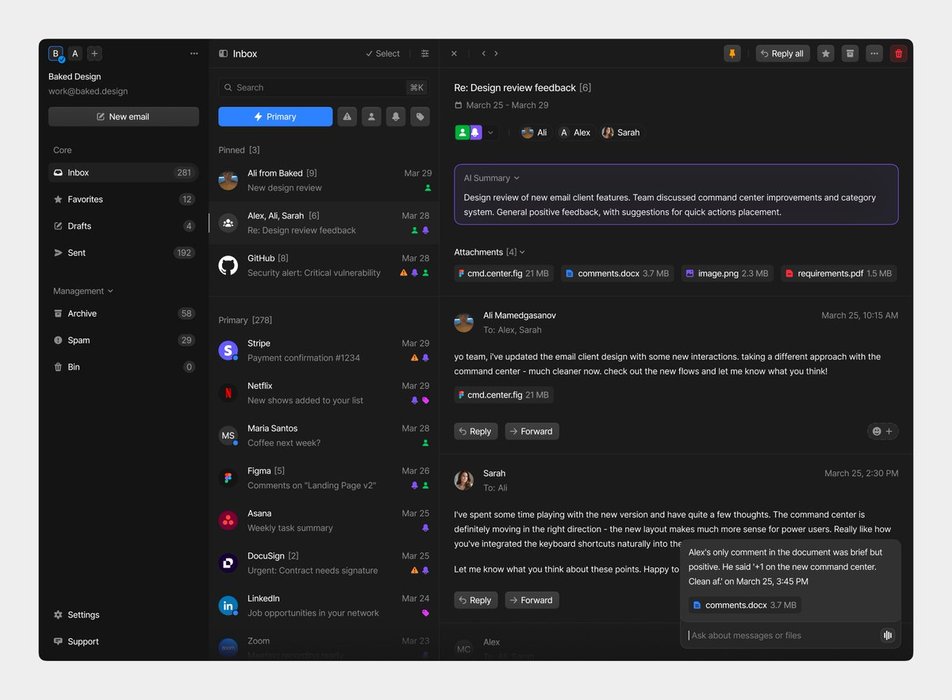
Task: Open the Bin folder
Action: [x=123, y=367]
